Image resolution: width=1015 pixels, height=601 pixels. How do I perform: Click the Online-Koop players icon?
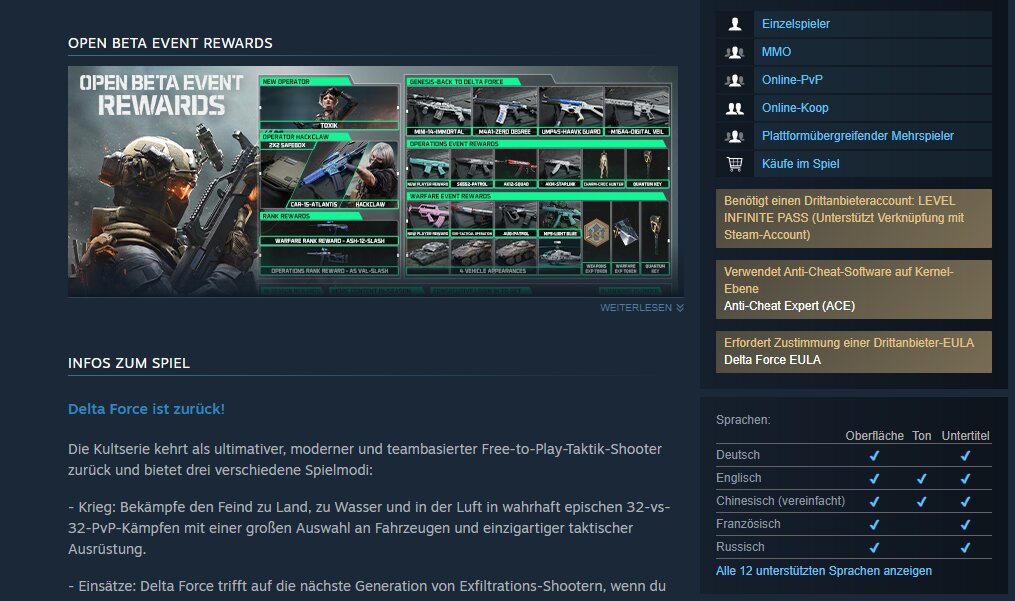[x=735, y=108]
